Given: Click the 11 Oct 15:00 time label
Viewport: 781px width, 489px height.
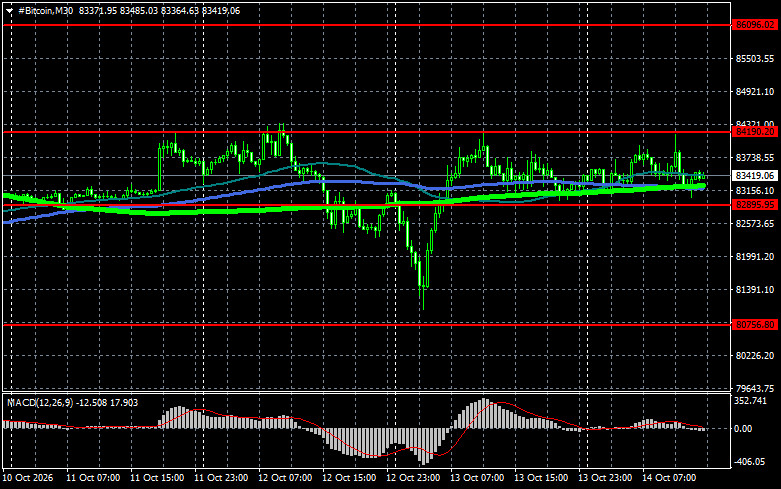Looking at the screenshot, I should (157, 478).
